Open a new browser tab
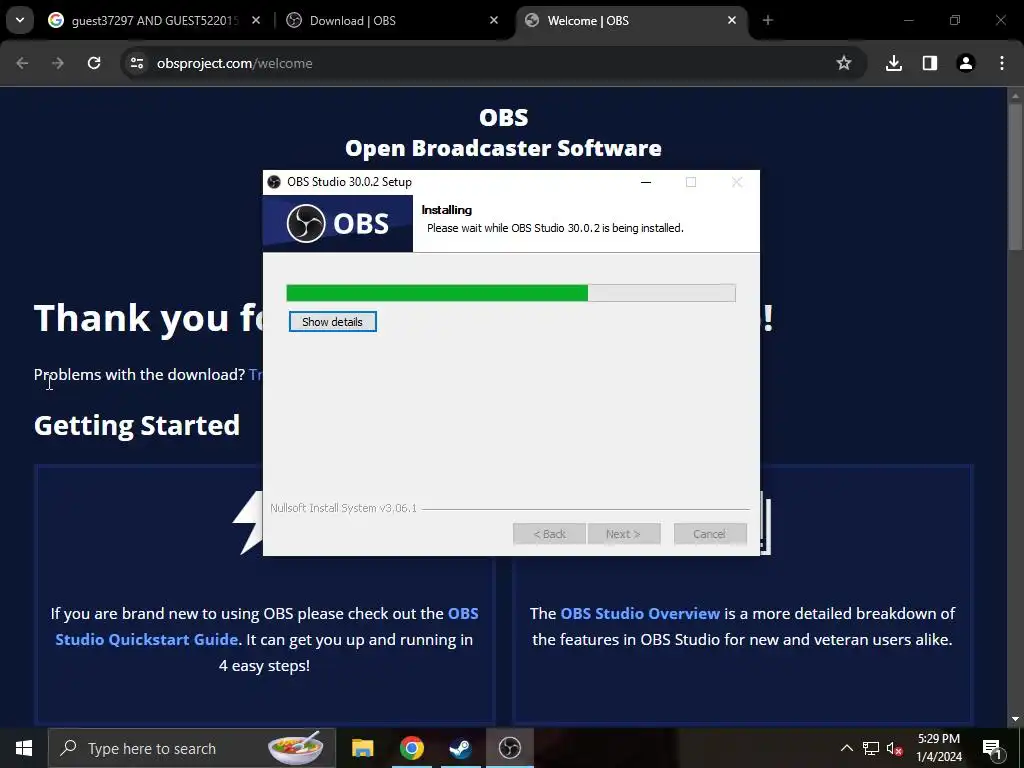 (768, 21)
